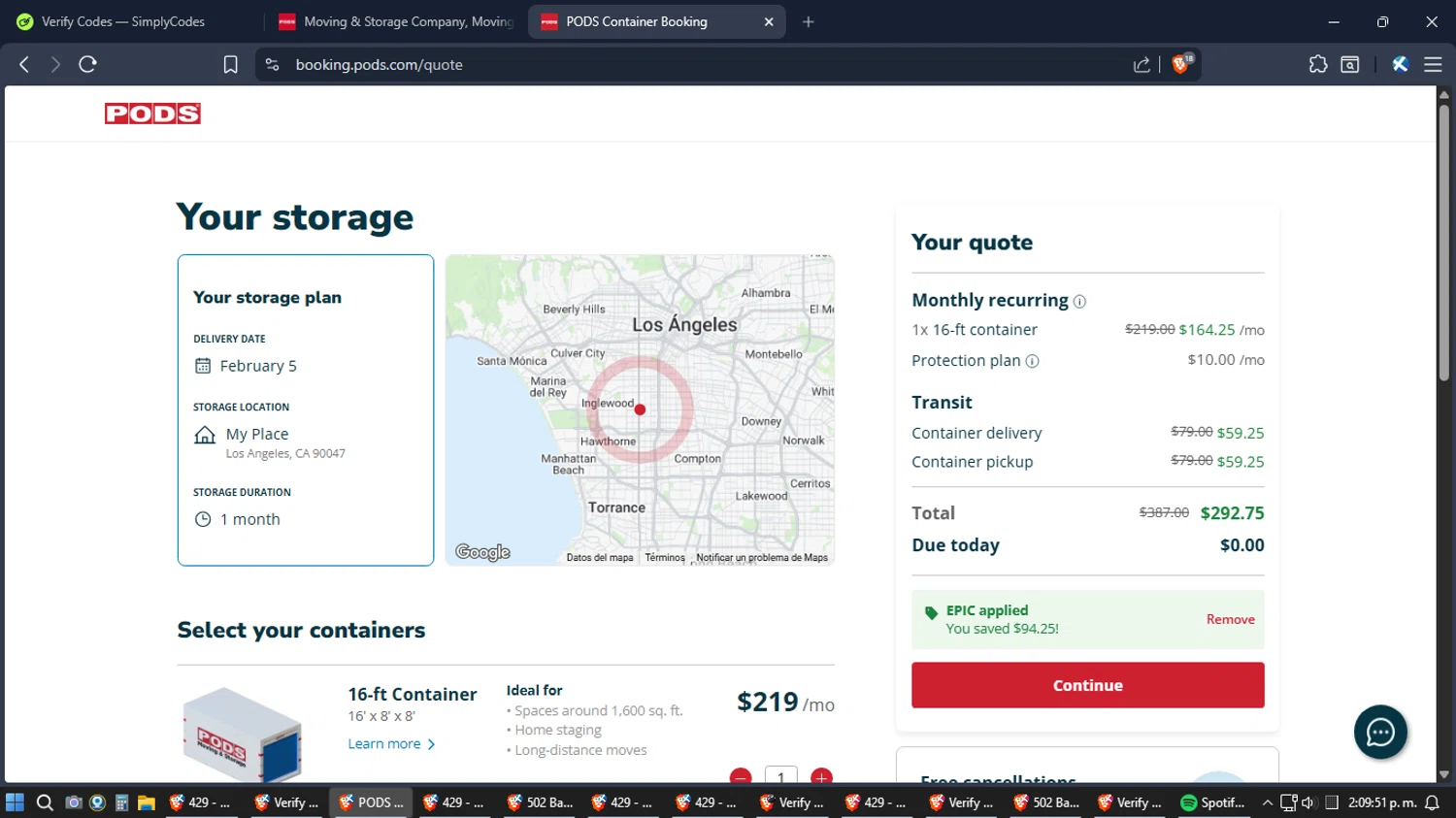
Task: Click the Protection plan info icon
Action: pyautogui.click(x=1033, y=361)
